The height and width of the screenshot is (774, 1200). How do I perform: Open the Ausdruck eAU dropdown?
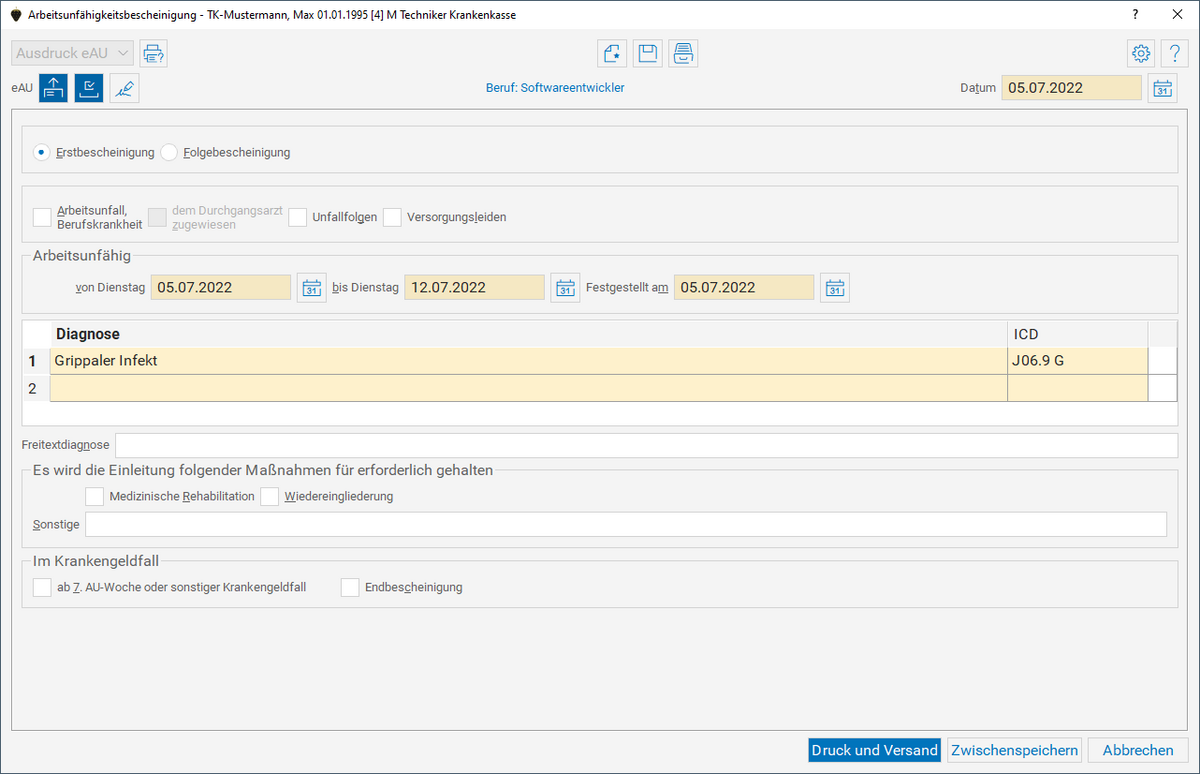pos(73,53)
